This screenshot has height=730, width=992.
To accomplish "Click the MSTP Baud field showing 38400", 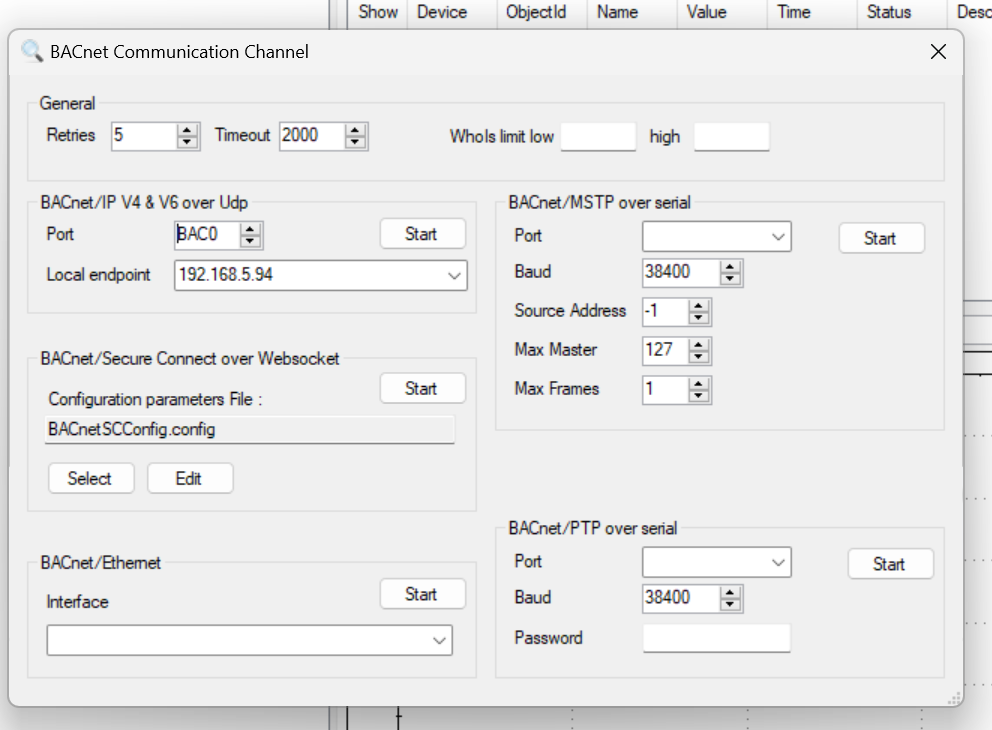I will [681, 273].
